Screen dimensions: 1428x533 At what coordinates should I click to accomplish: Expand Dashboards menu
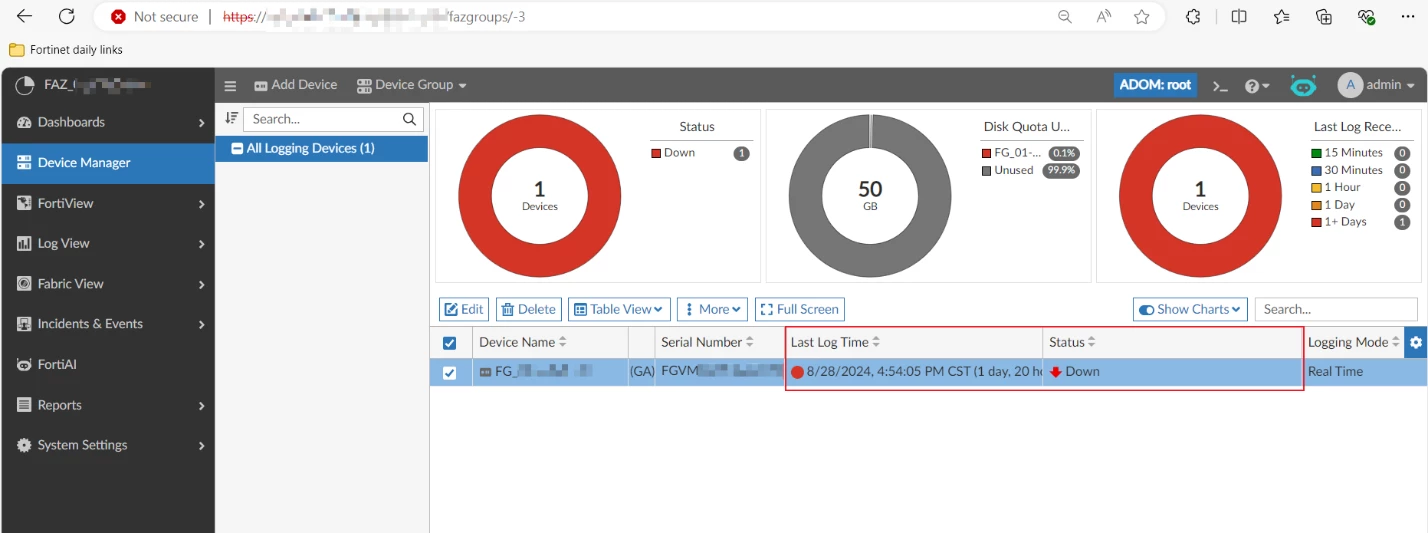108,122
